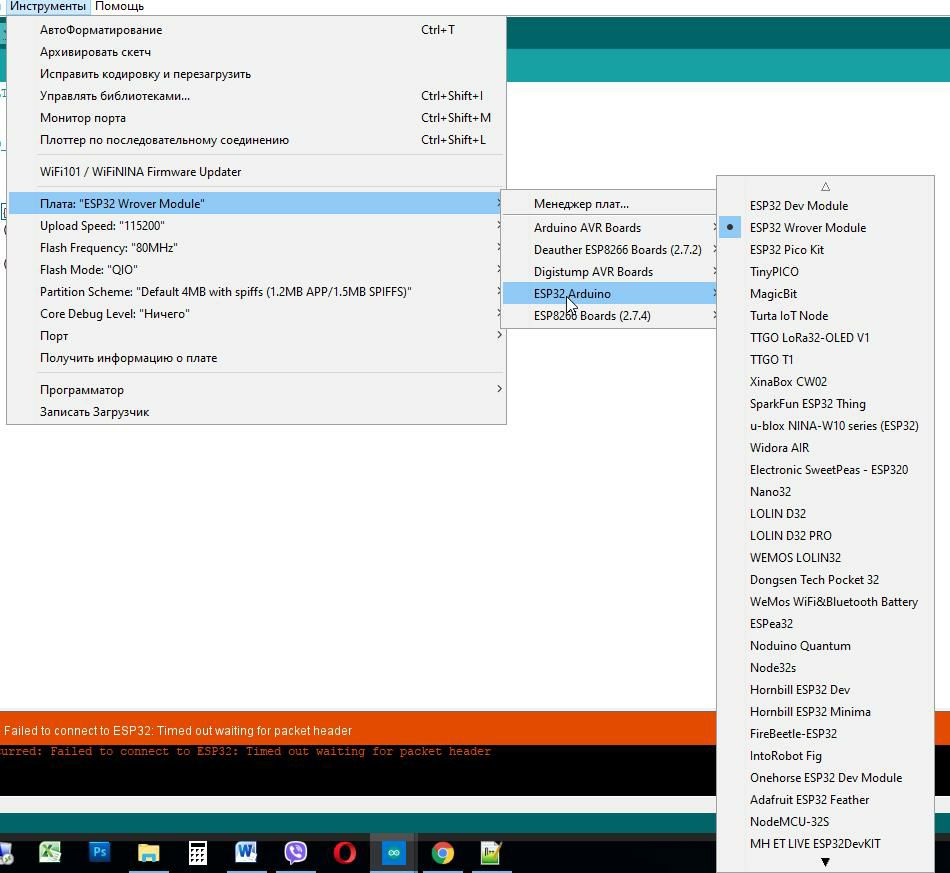Expand Deauther ESP8266 Boards (2.7.2)
Screen dimensions: 950x873
610,250
